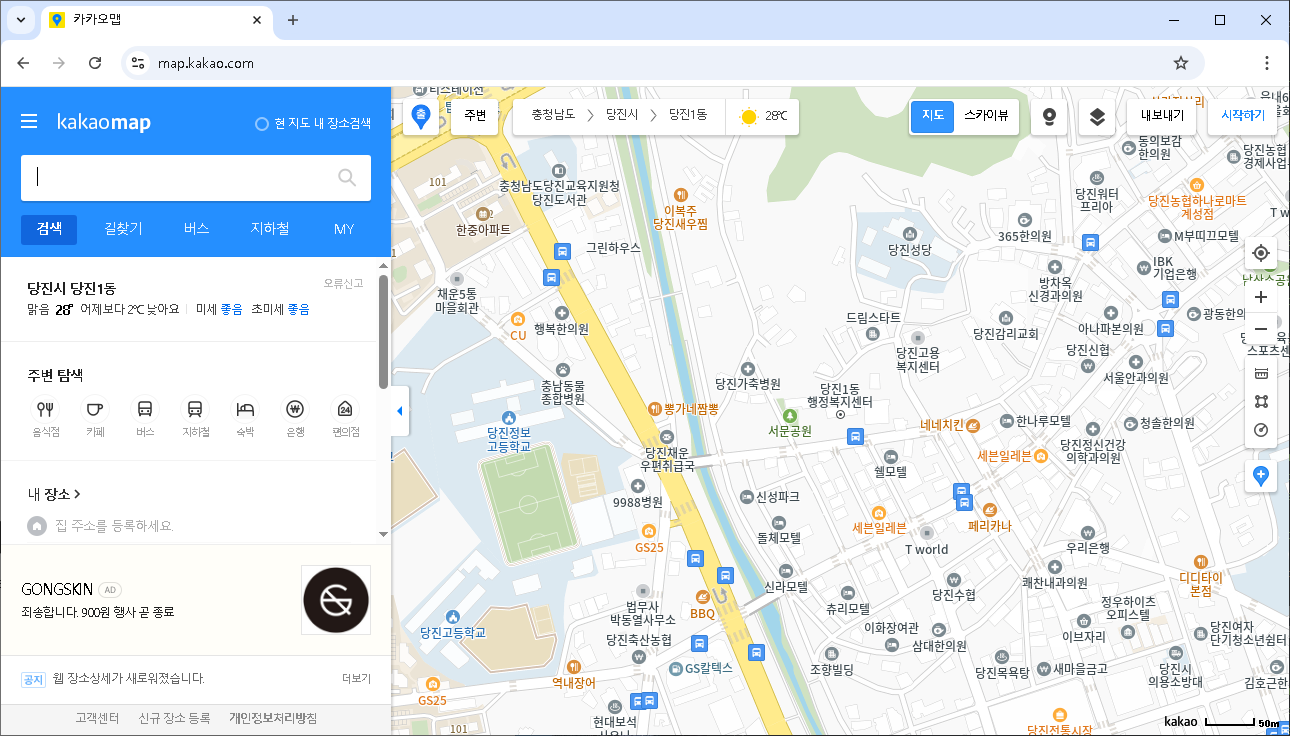Select the distance ruler measuring tool
Screen dimensions: 1290x736
coord(1260,373)
